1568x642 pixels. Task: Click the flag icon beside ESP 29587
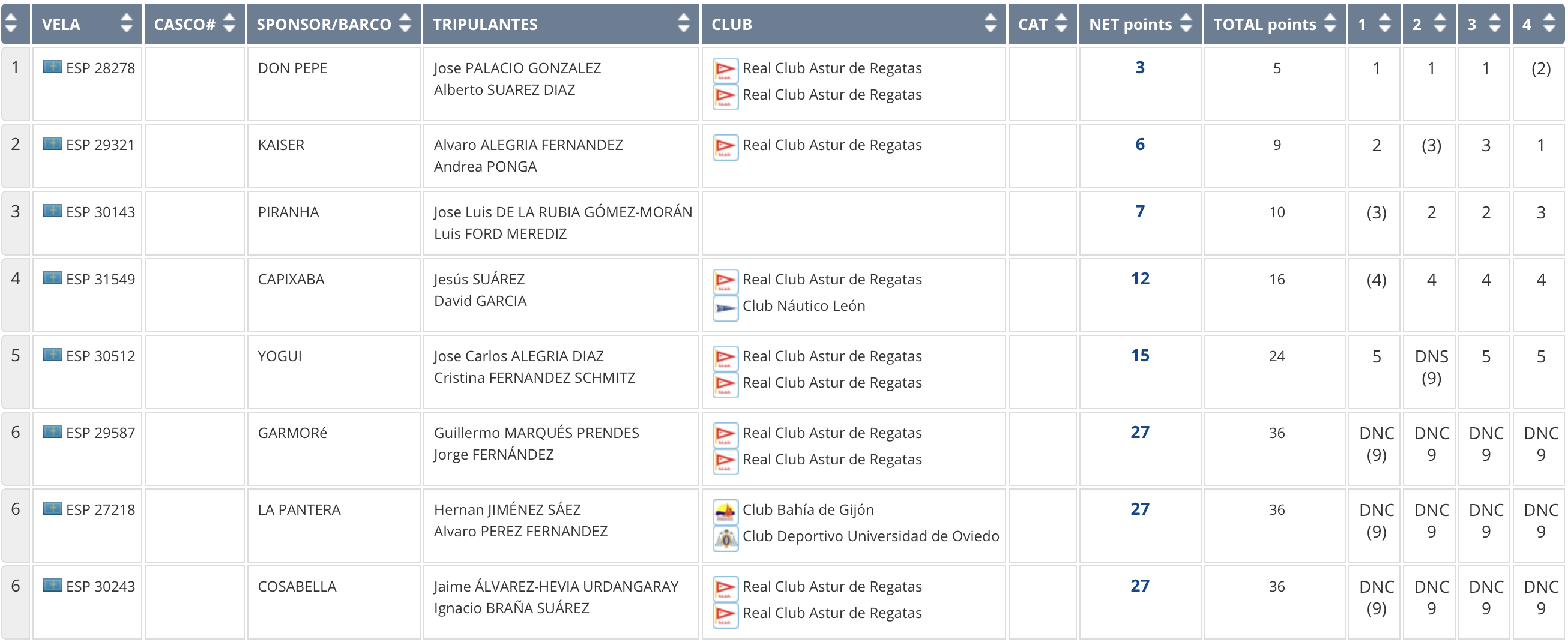point(52,431)
